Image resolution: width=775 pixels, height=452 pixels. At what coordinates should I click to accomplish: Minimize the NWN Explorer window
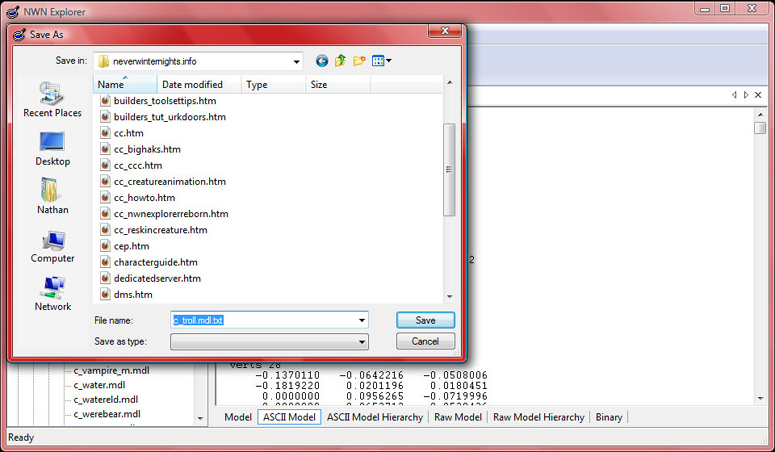705,8
